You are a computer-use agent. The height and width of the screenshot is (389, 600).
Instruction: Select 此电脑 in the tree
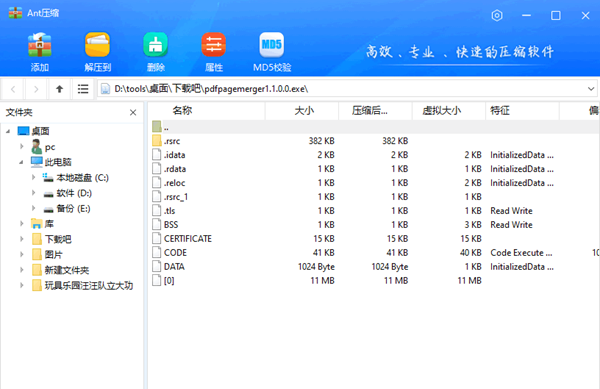point(51,162)
